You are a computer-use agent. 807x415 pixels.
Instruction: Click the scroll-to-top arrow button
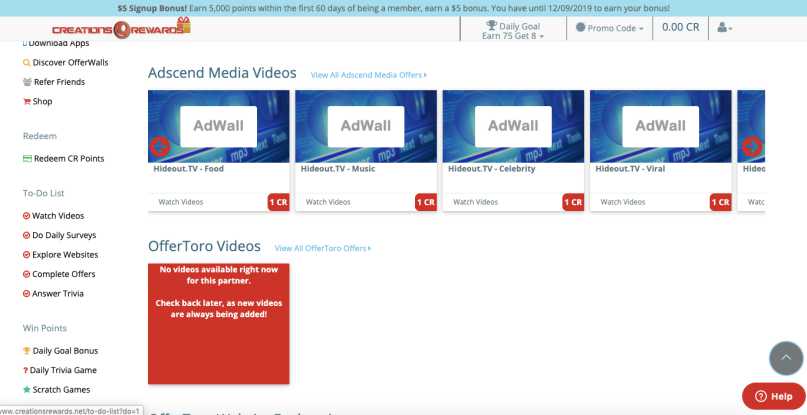[x=786, y=358]
